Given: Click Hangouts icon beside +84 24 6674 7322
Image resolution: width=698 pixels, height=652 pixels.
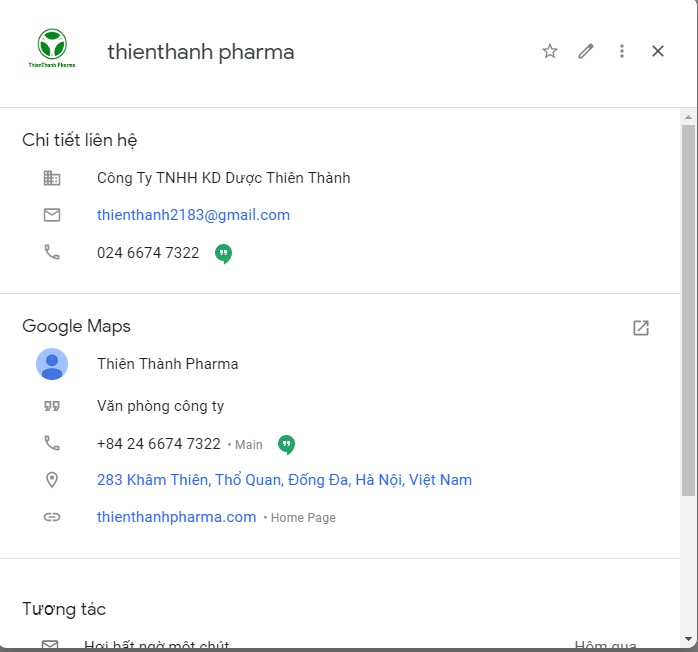Looking at the screenshot, I should point(286,444).
